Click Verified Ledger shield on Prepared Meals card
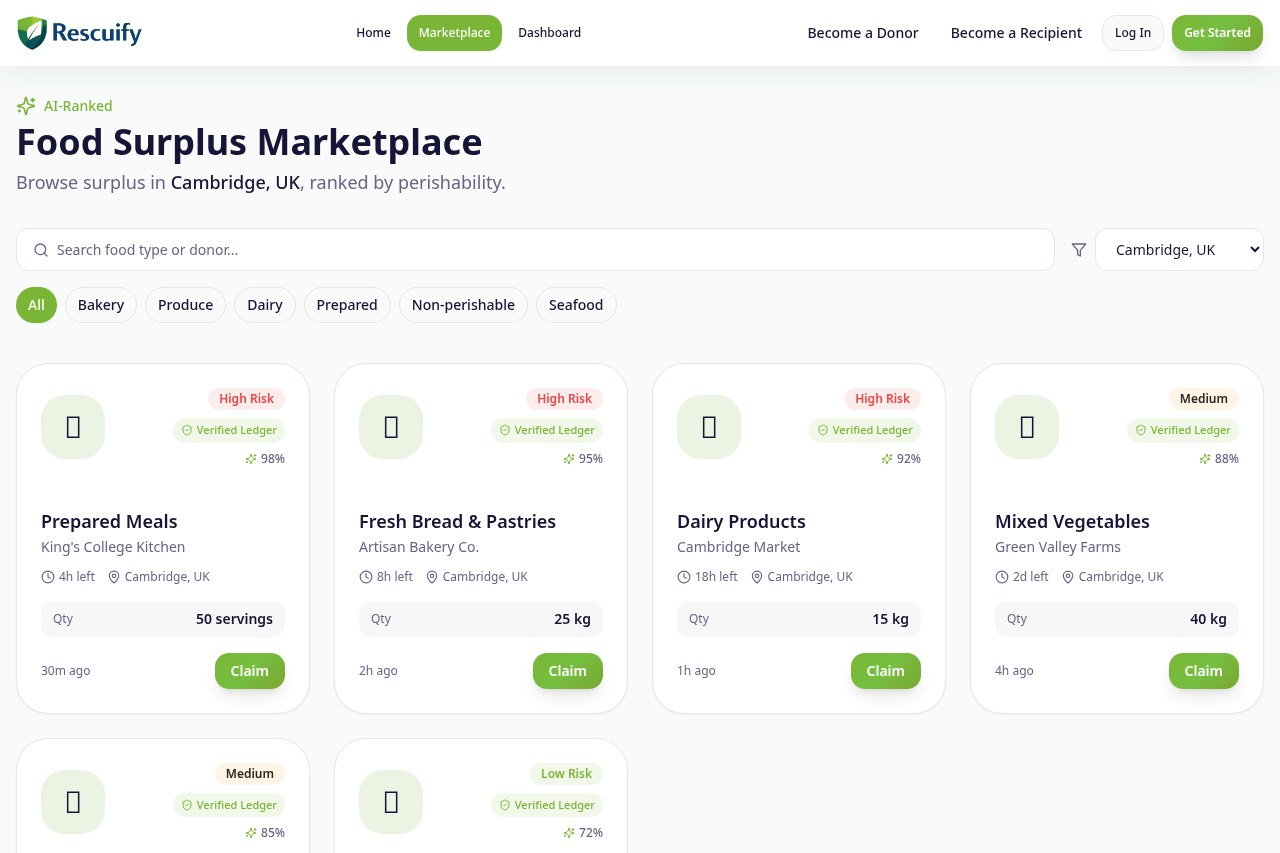This screenshot has width=1280, height=853. [187, 430]
